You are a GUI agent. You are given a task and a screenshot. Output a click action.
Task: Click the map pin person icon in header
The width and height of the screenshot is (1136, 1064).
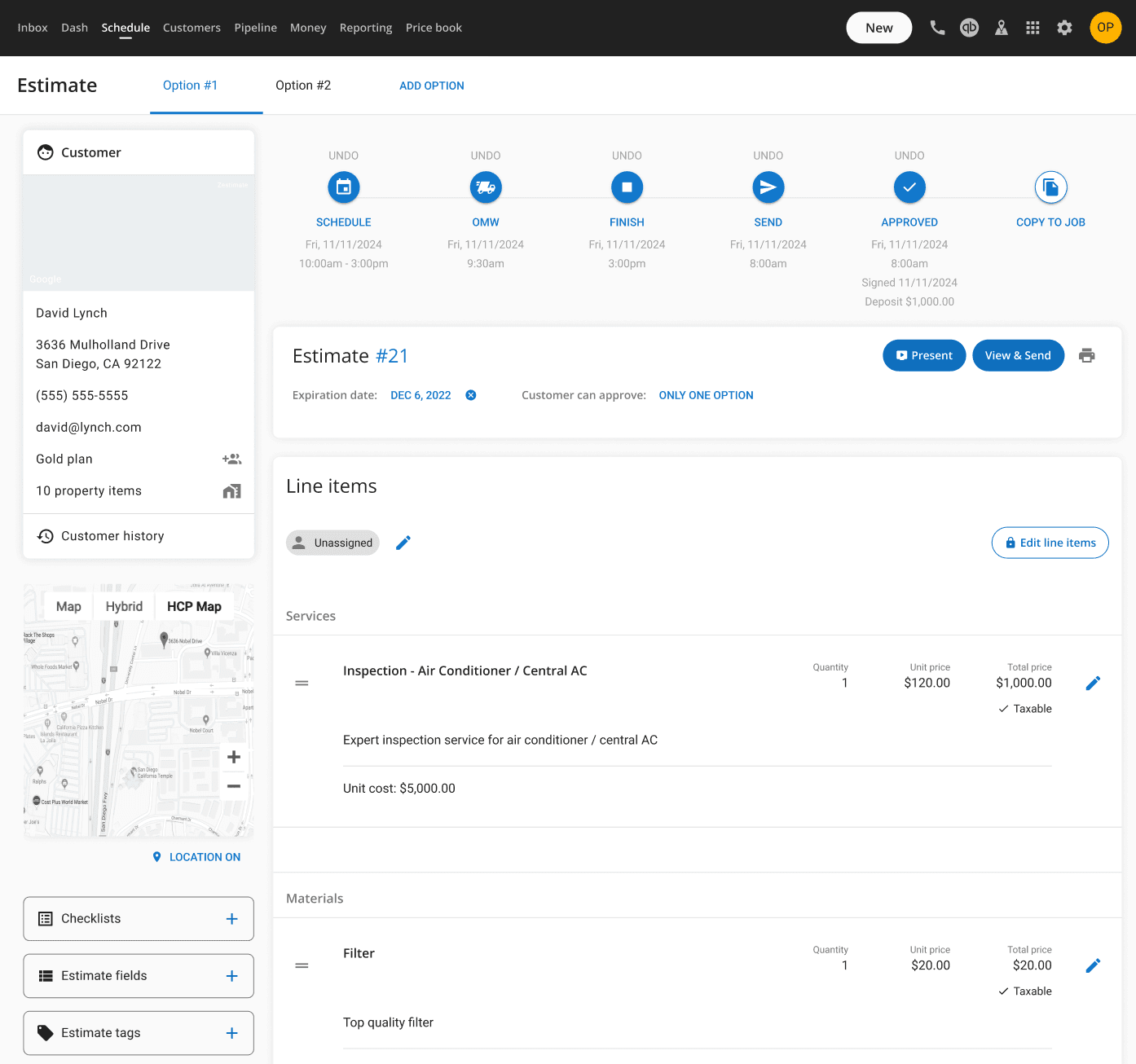[x=1002, y=28]
